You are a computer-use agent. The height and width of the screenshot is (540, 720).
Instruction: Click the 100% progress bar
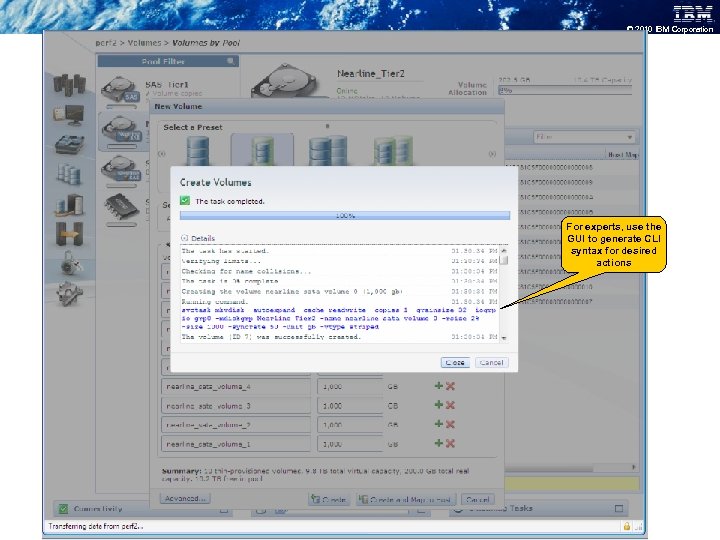coord(345,215)
